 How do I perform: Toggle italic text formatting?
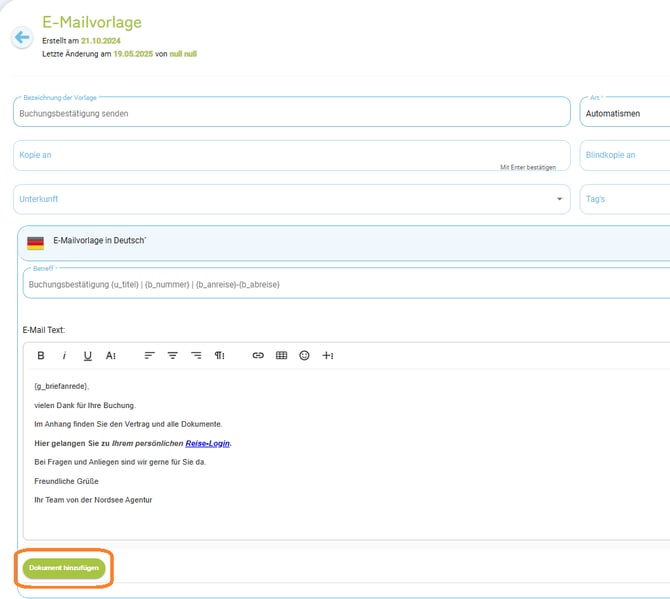coord(64,355)
